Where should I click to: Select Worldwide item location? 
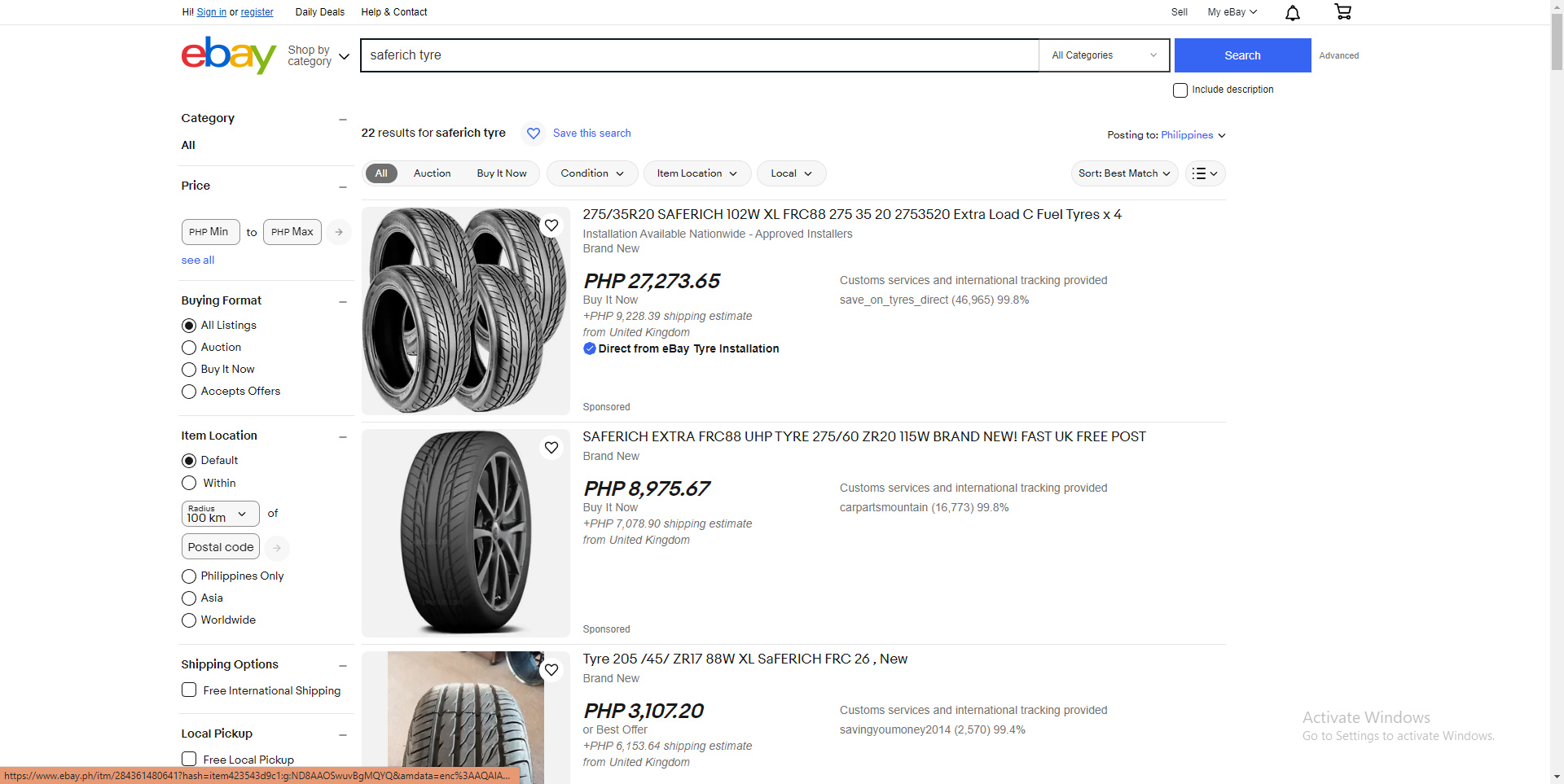pos(189,620)
